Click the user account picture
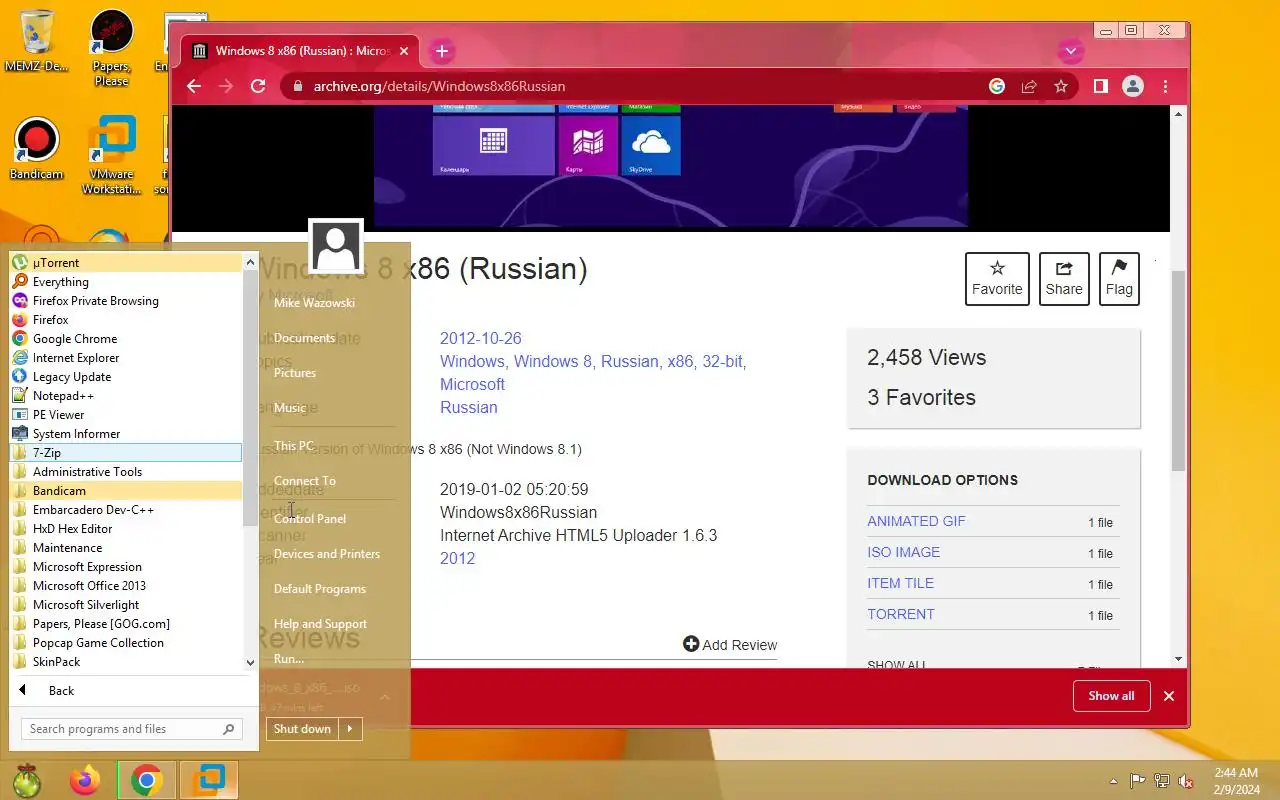The width and height of the screenshot is (1280, 800). click(x=336, y=246)
